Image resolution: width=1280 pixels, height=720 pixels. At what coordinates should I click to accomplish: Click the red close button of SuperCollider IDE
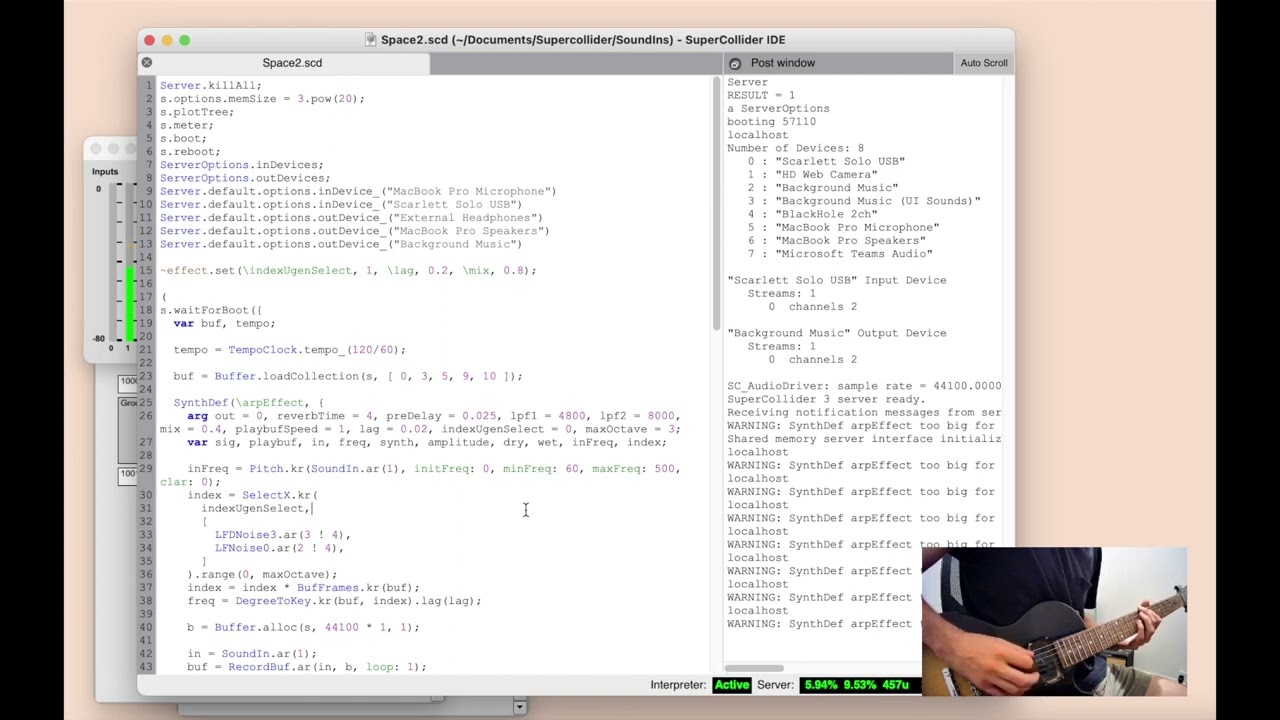pos(149,40)
